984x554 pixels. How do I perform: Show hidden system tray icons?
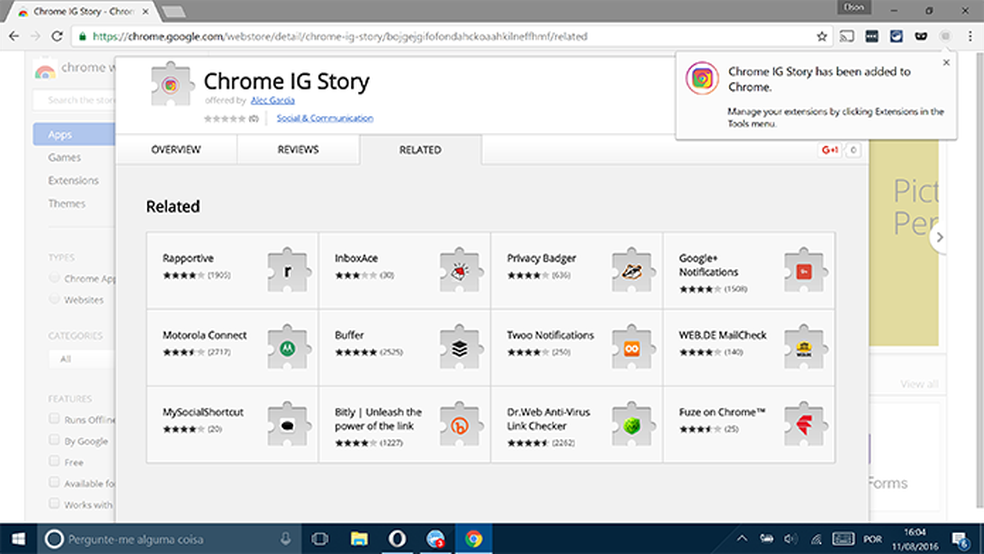click(742, 539)
